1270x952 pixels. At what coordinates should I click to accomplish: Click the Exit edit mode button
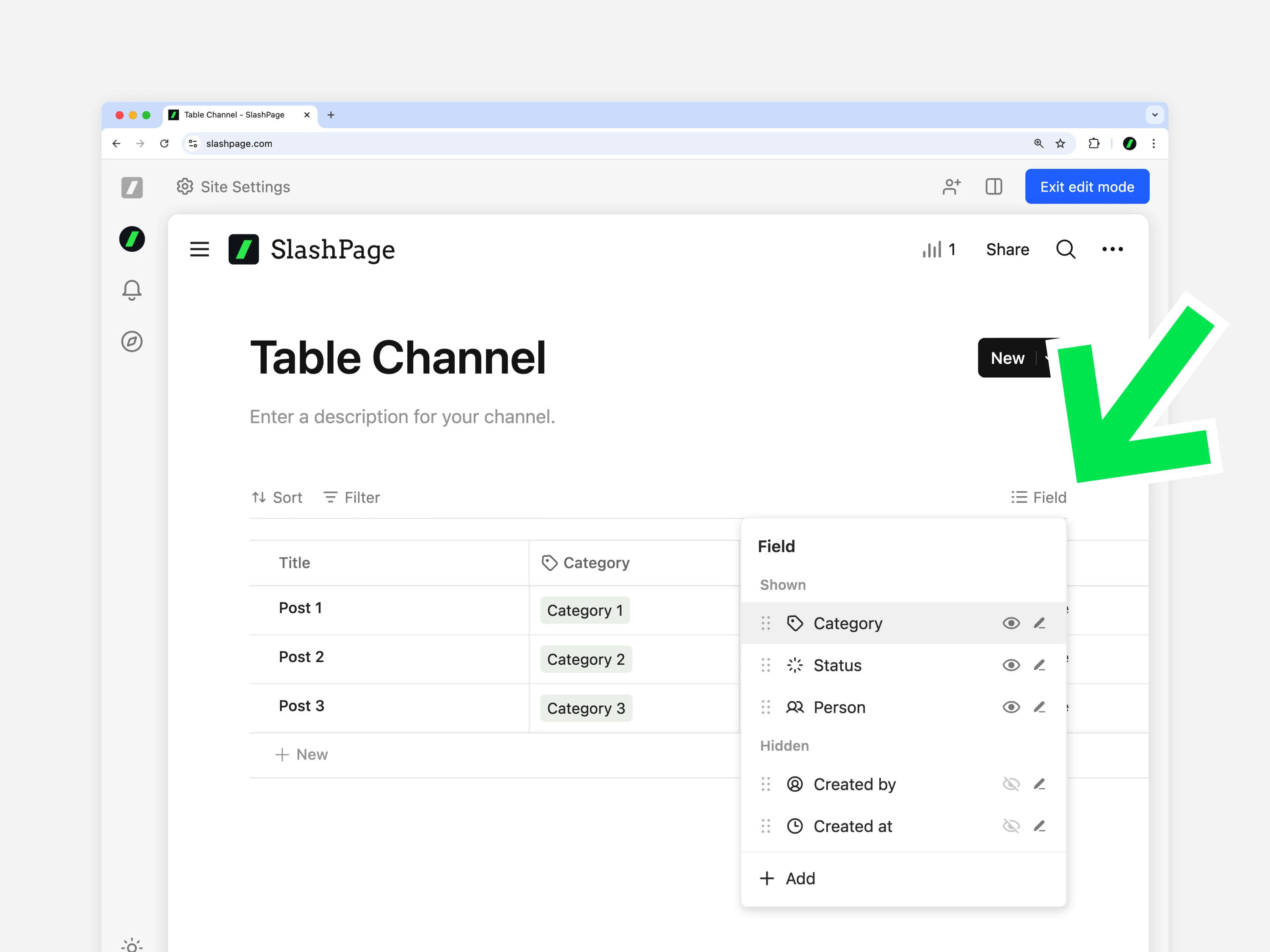(1087, 187)
